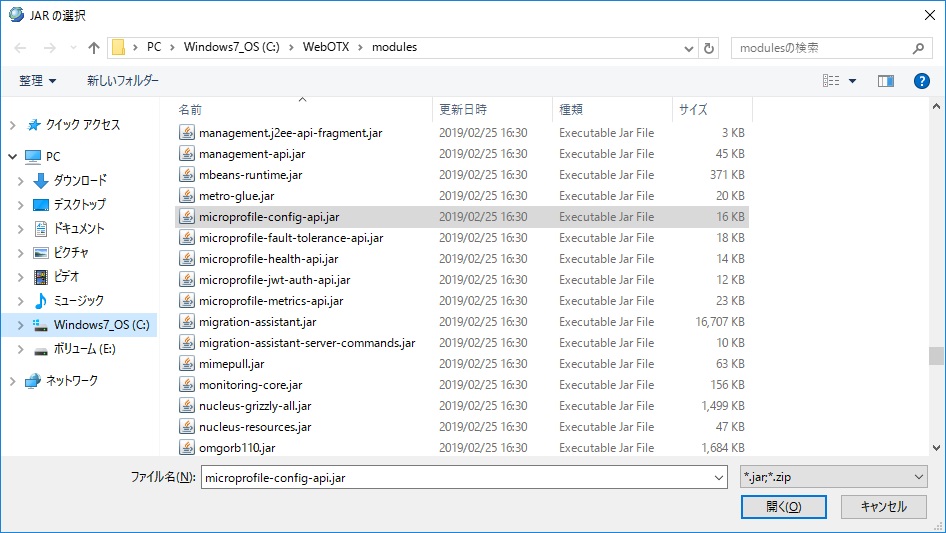Click the vertical scrollbar thumb in file list

point(936,356)
